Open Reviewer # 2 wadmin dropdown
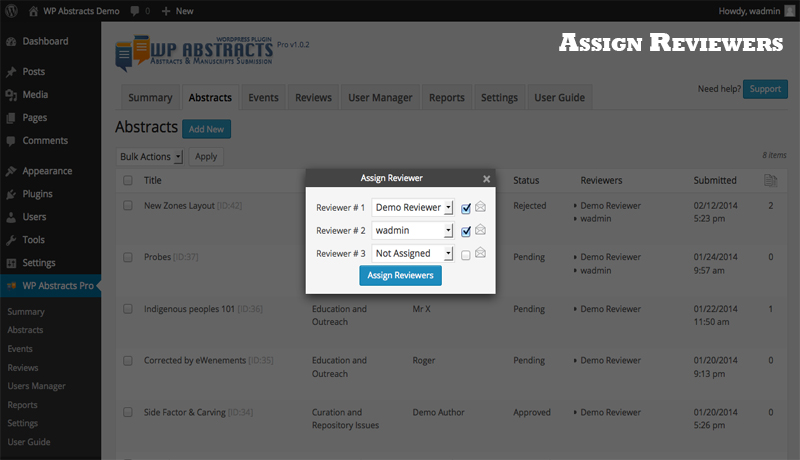 (412, 231)
